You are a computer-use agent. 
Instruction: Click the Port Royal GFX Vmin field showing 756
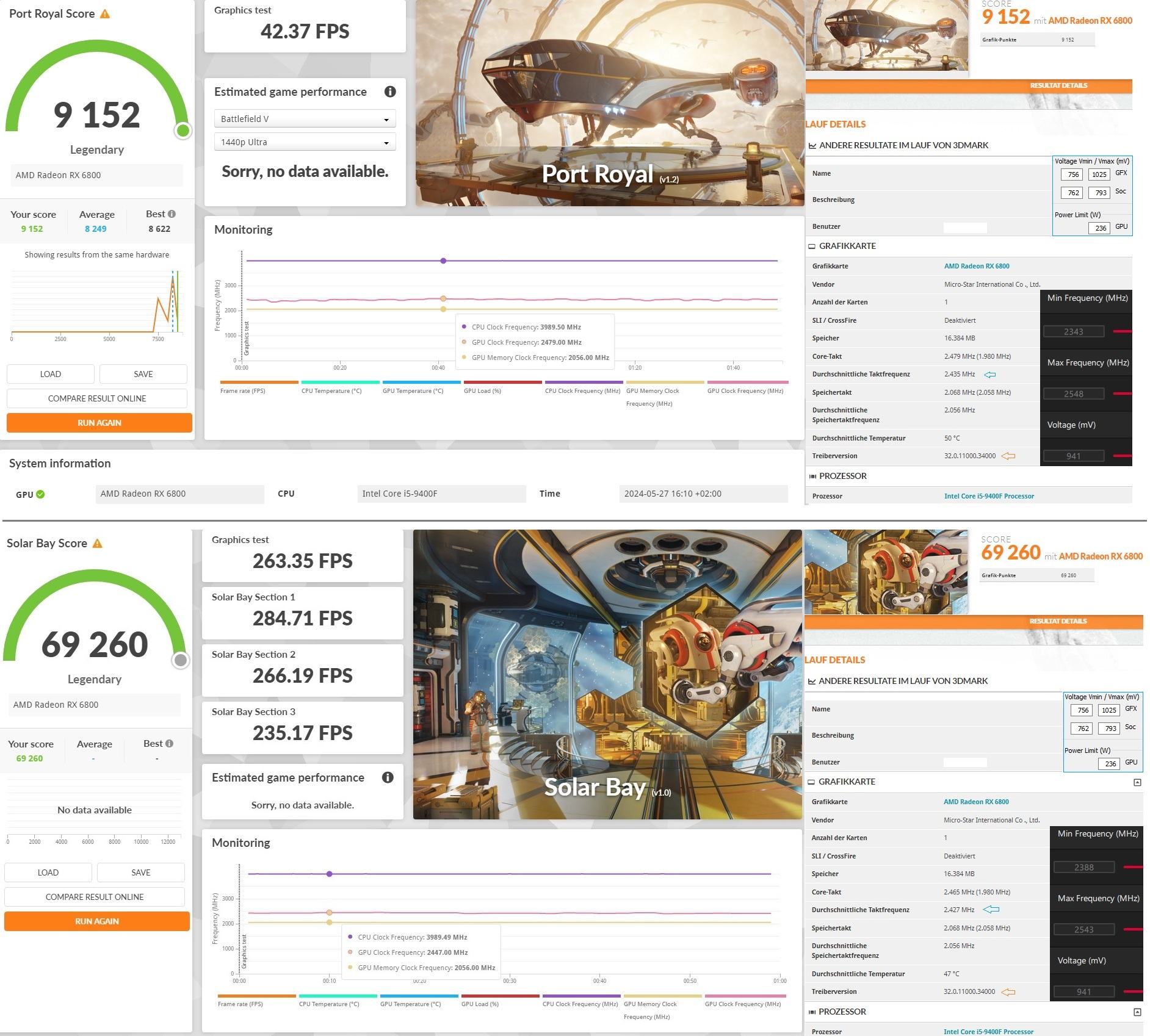1073,174
